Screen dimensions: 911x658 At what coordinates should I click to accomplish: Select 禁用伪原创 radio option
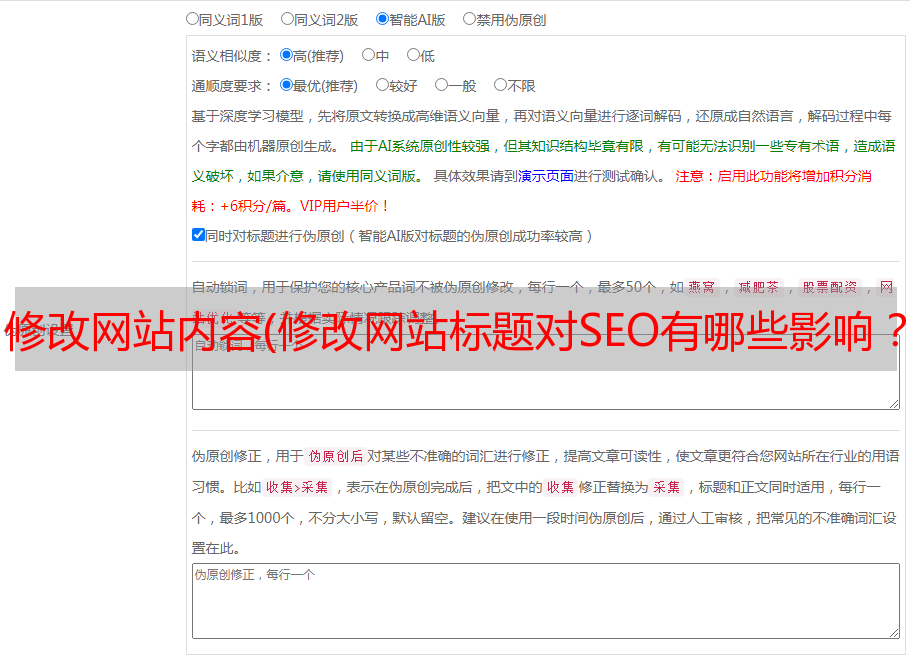click(469, 19)
